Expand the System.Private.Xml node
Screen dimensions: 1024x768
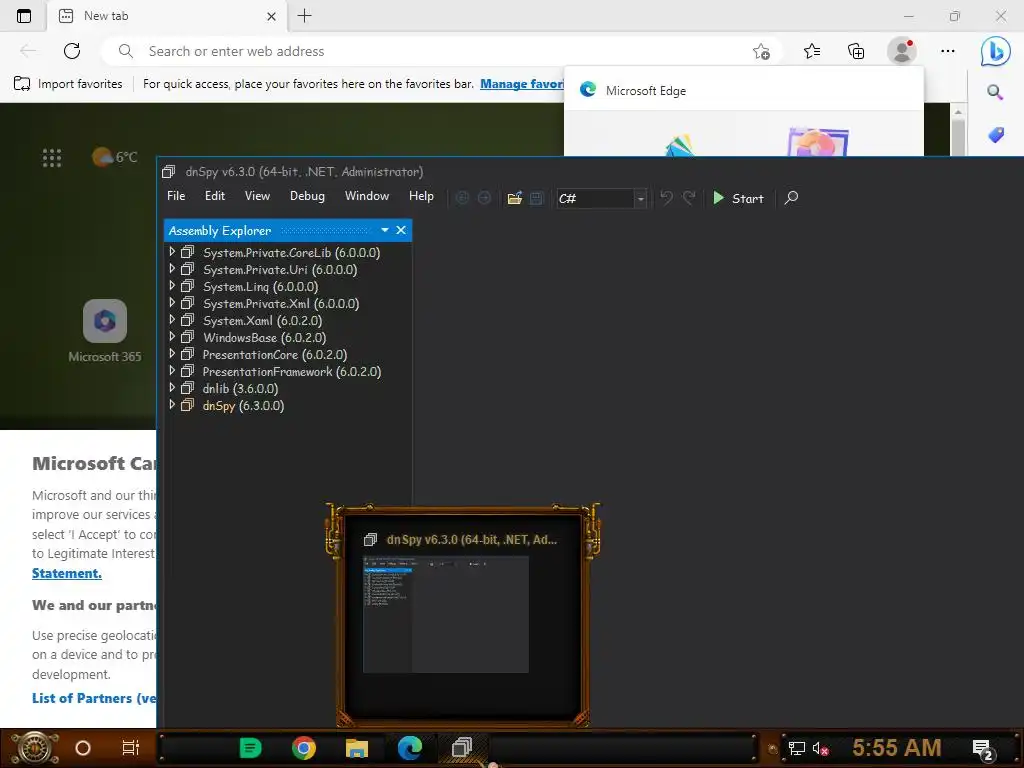coord(172,302)
